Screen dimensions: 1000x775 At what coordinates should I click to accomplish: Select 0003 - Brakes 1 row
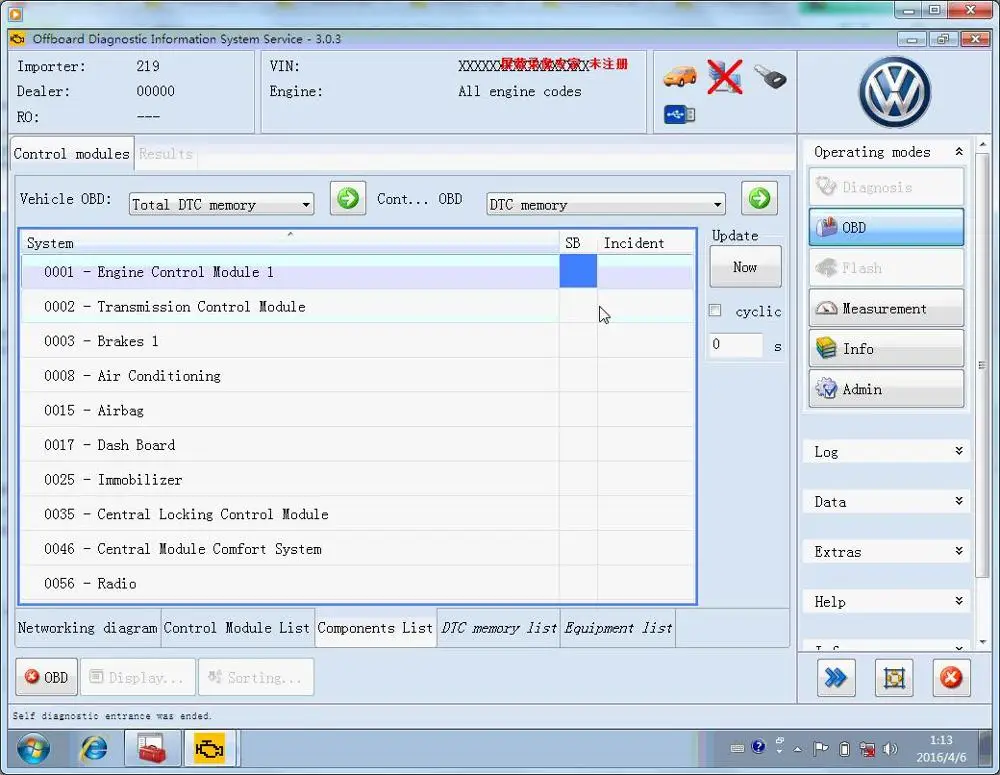coord(357,341)
